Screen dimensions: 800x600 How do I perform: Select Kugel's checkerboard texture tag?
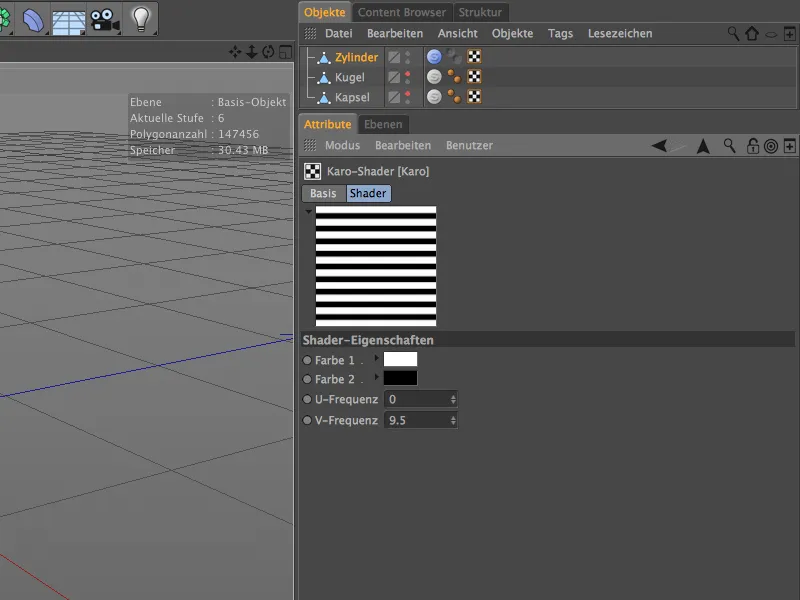[474, 77]
